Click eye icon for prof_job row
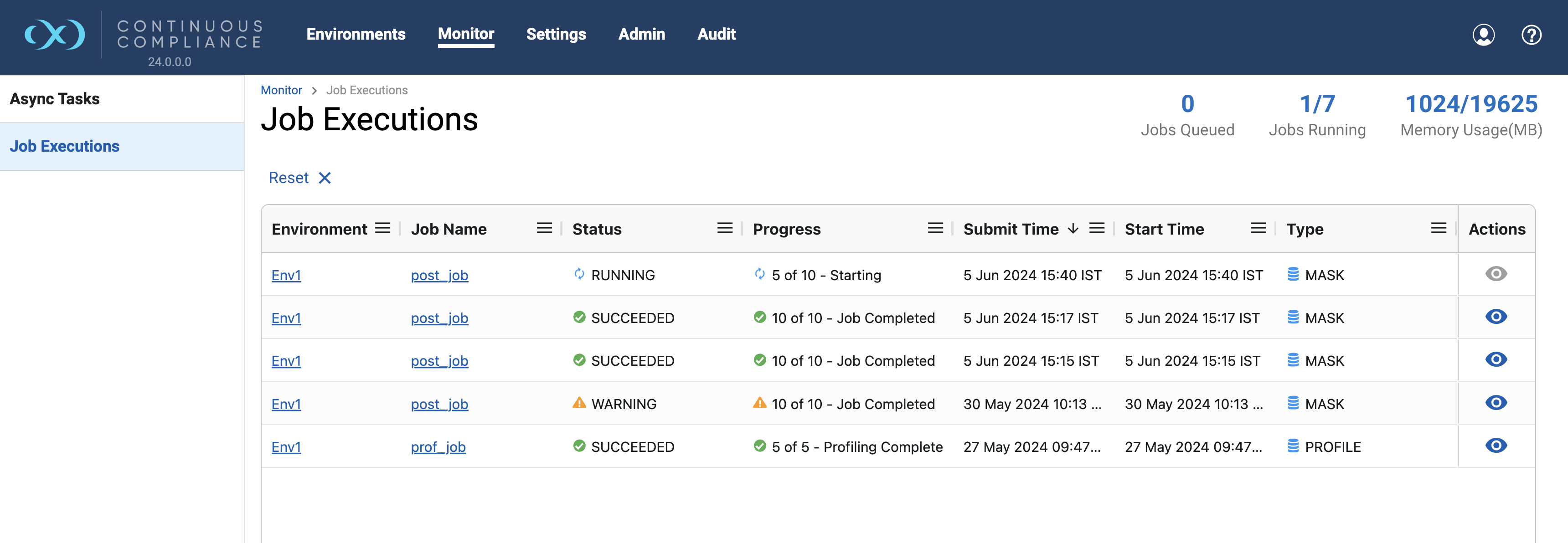1568x543 pixels. point(1496,446)
